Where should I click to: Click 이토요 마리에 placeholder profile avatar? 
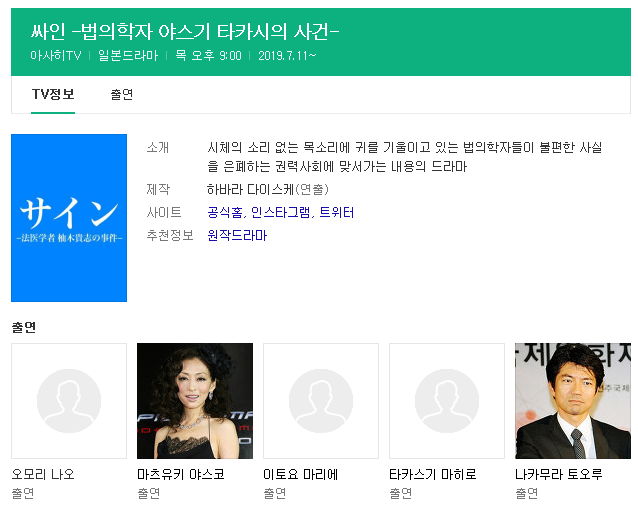pyautogui.click(x=321, y=401)
